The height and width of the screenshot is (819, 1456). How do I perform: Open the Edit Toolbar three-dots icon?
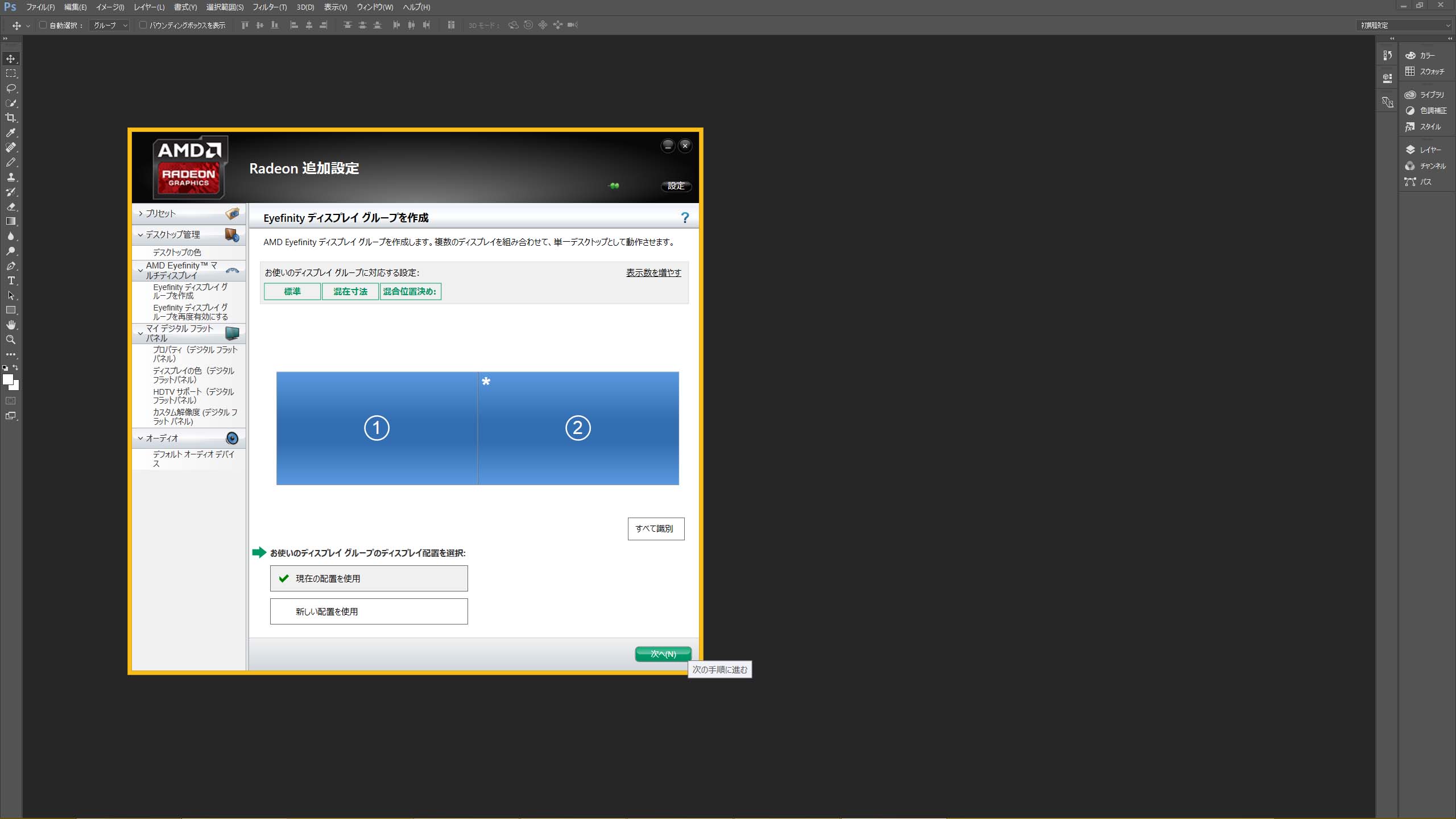click(11, 354)
